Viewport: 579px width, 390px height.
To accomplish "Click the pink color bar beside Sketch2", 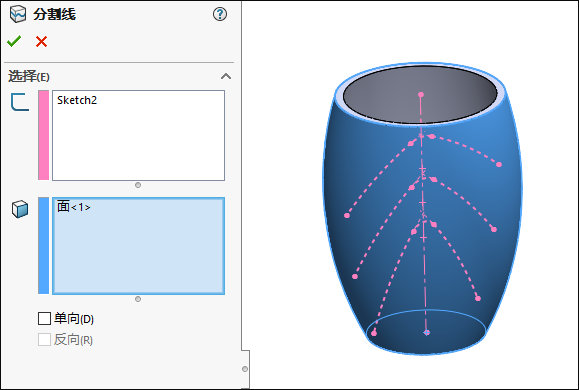I will (44, 135).
